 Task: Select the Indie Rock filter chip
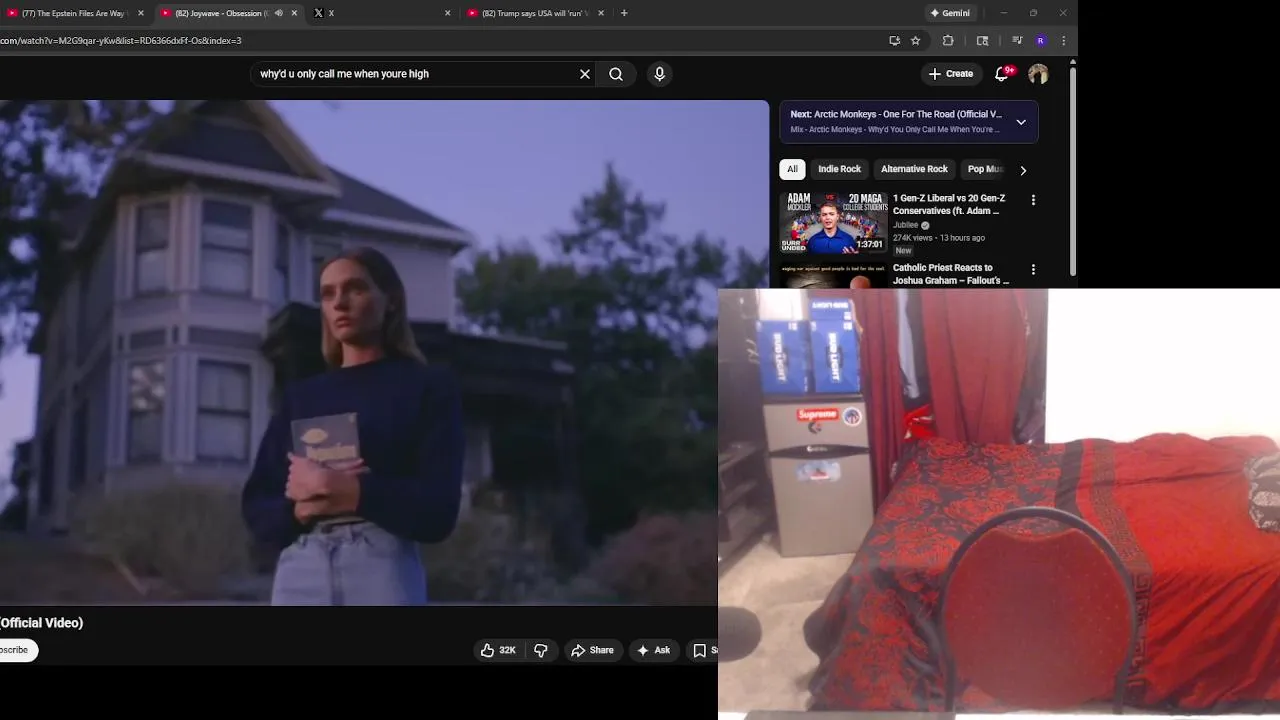839,169
